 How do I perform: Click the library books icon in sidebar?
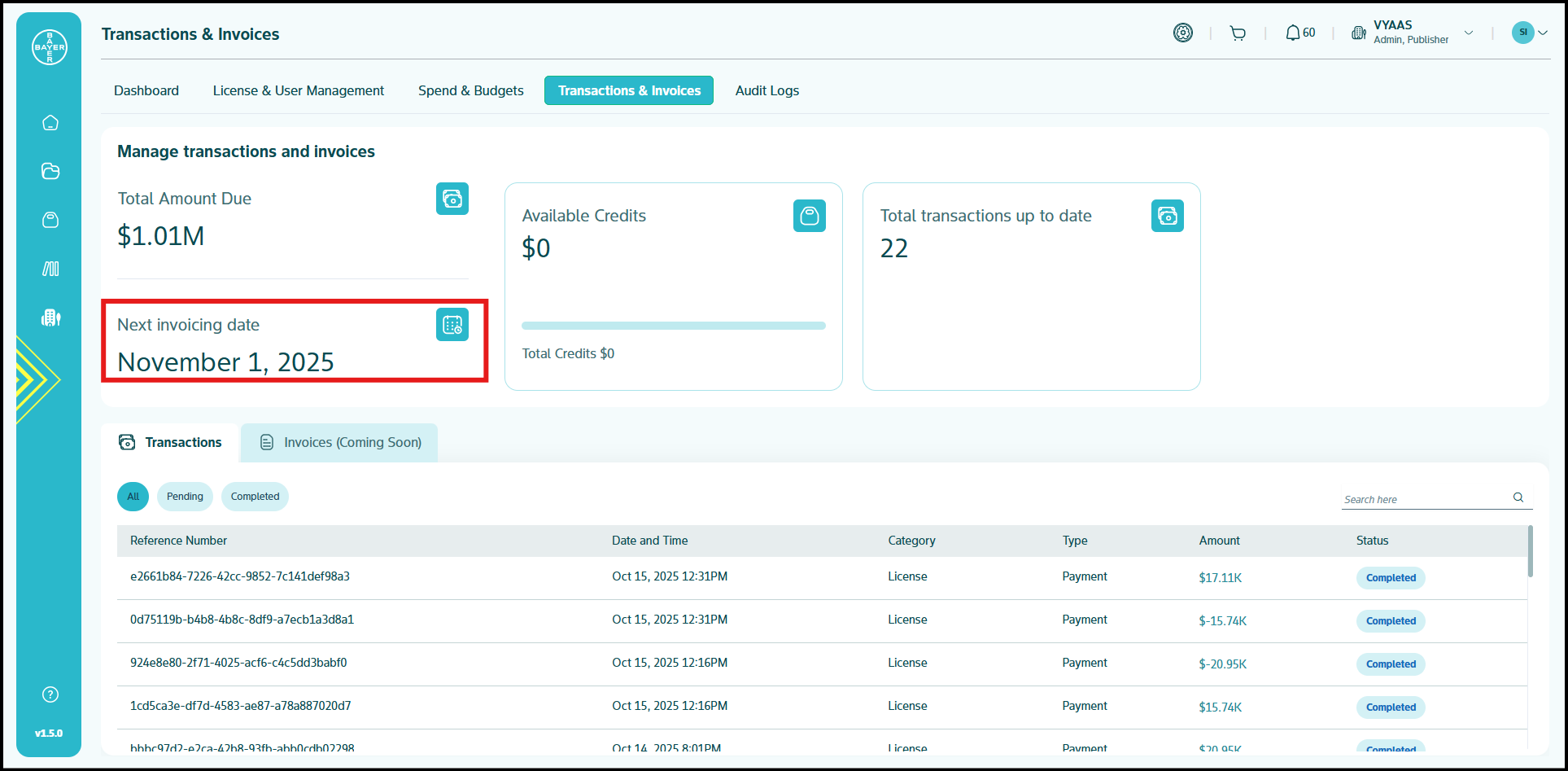(50, 269)
